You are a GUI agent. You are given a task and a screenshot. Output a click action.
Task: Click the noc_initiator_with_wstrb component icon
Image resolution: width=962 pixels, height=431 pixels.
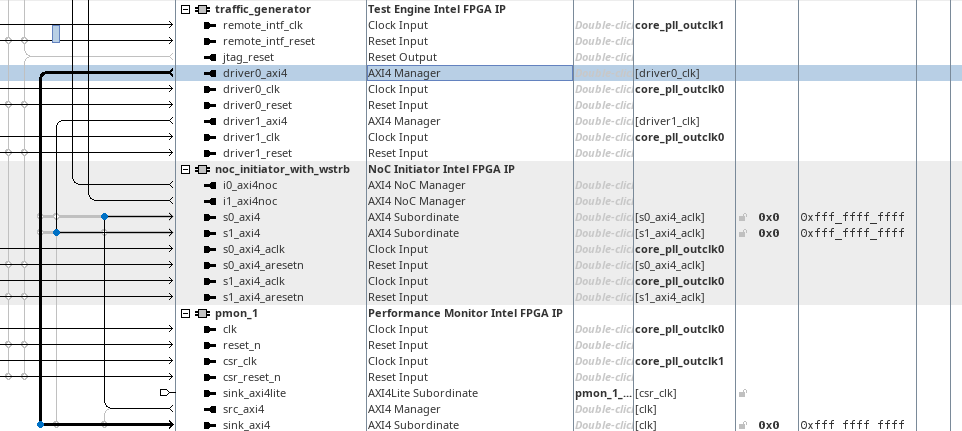point(202,169)
